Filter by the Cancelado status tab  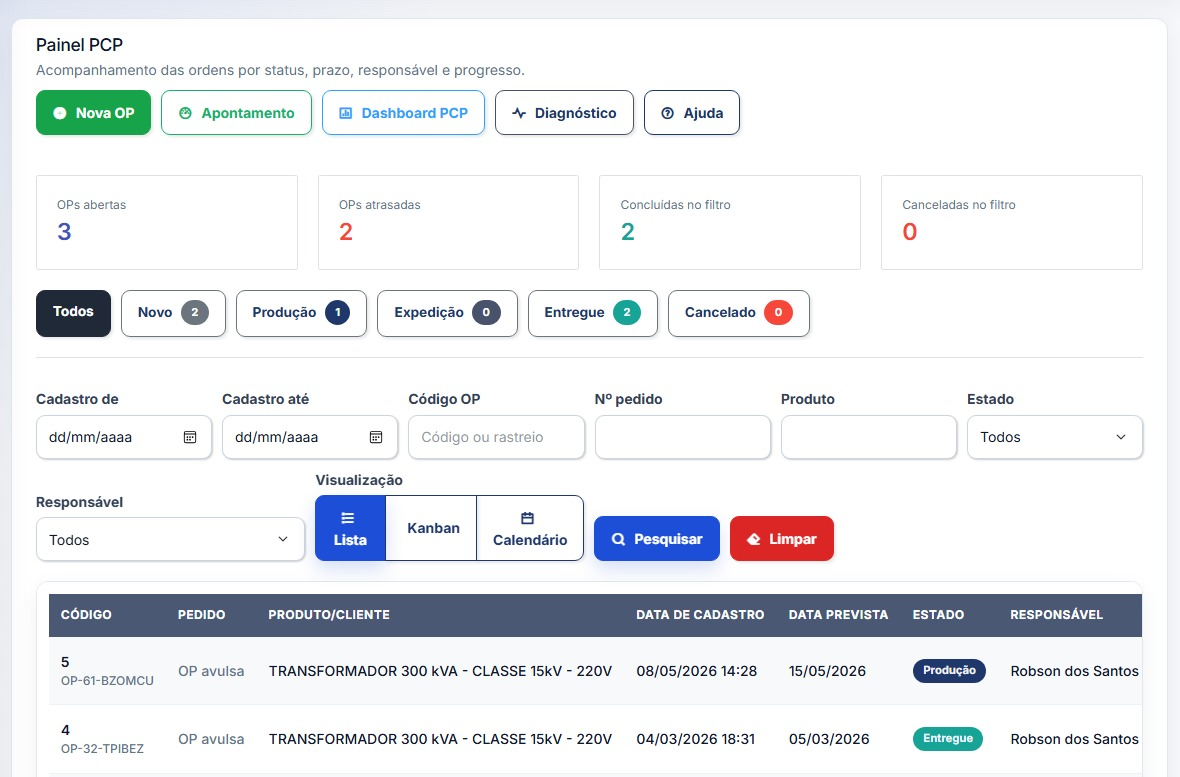pyautogui.click(x=739, y=312)
